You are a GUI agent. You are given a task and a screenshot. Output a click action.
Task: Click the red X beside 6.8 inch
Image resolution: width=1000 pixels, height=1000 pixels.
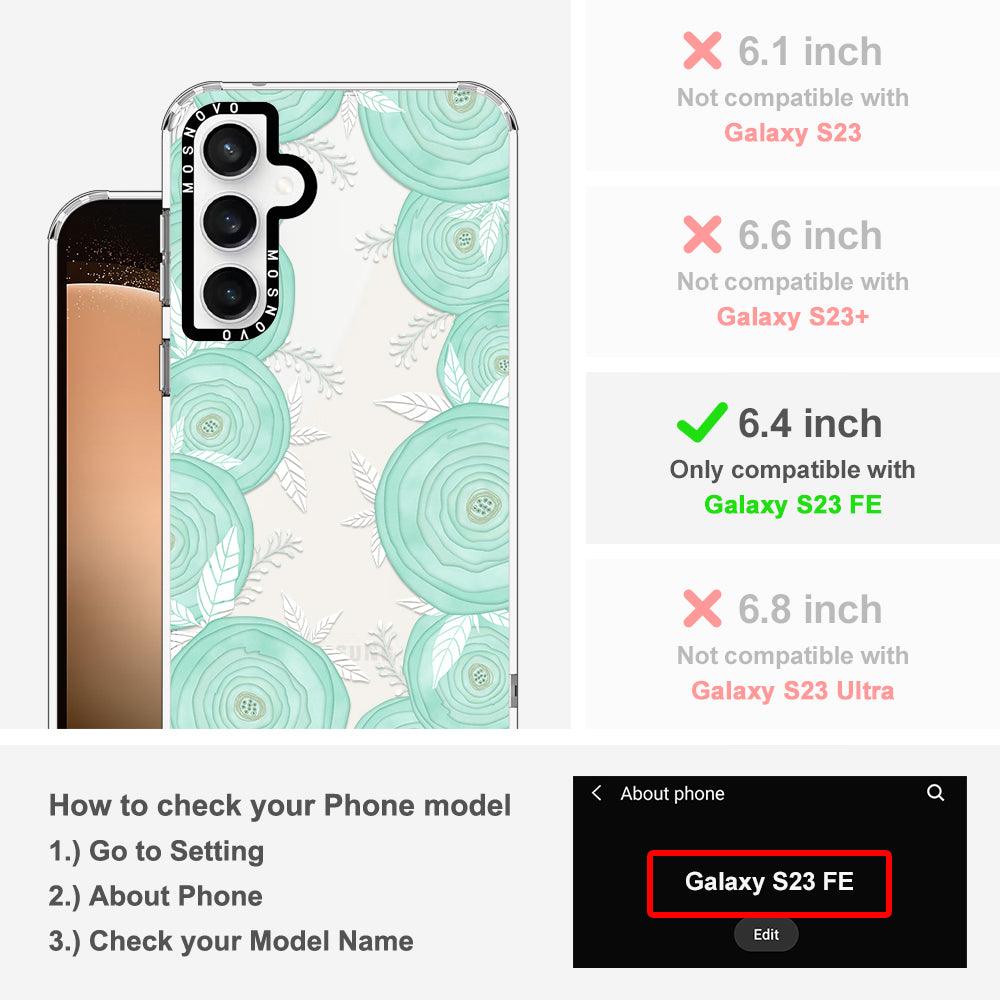[702, 608]
